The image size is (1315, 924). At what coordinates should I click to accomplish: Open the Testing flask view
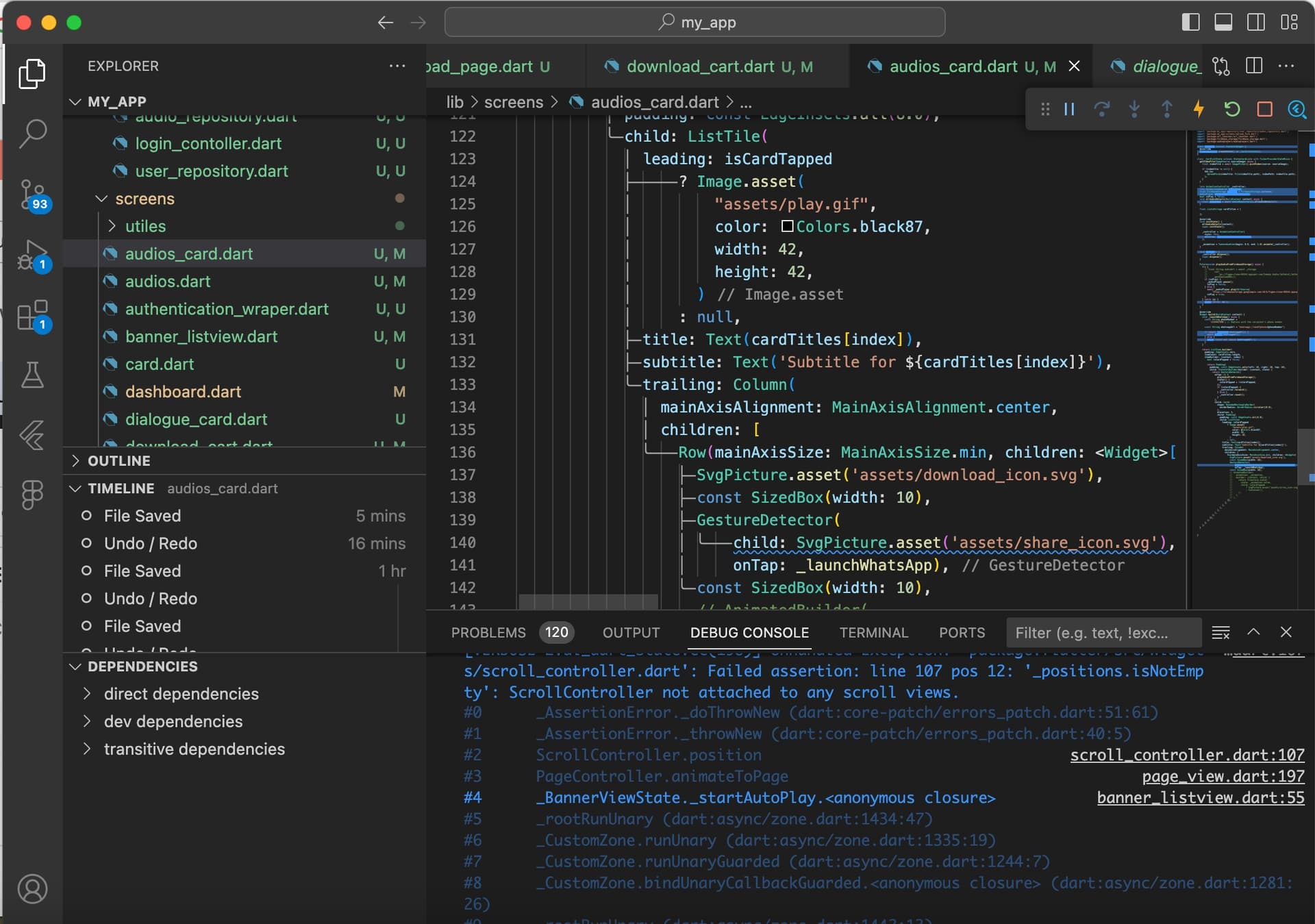(32, 375)
